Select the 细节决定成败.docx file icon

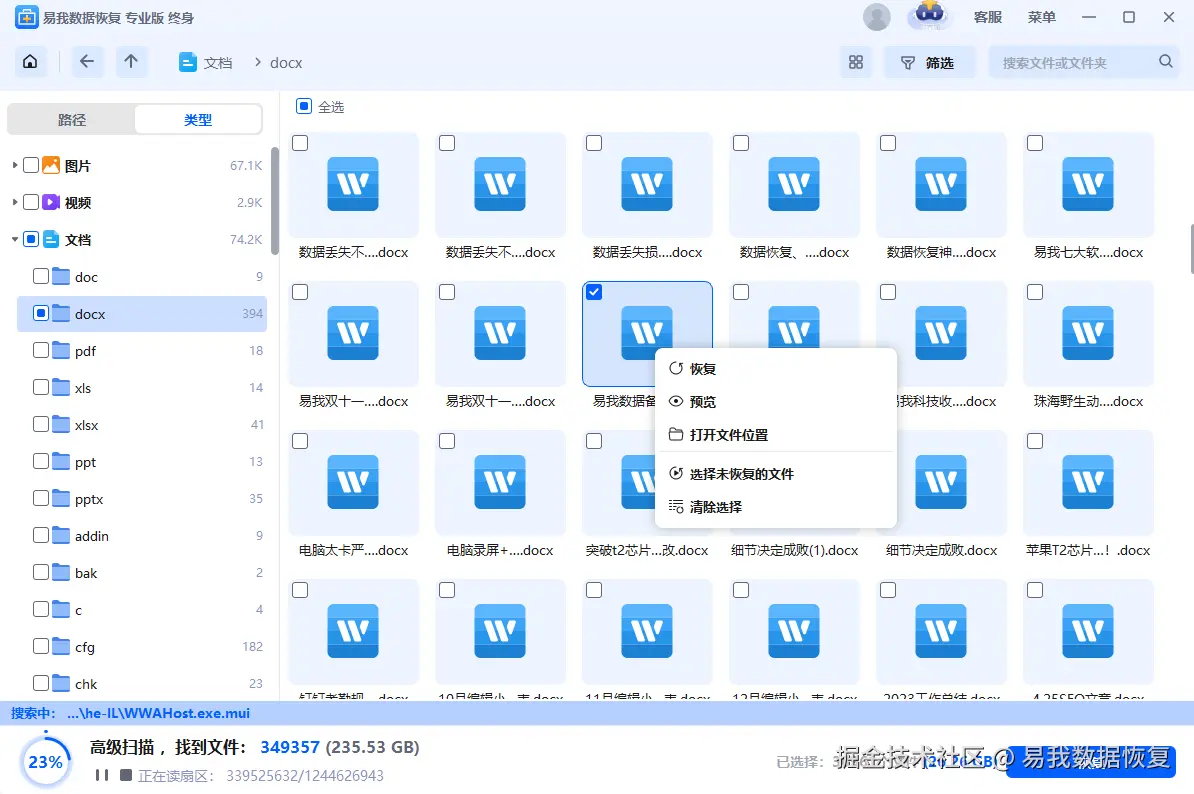(941, 482)
